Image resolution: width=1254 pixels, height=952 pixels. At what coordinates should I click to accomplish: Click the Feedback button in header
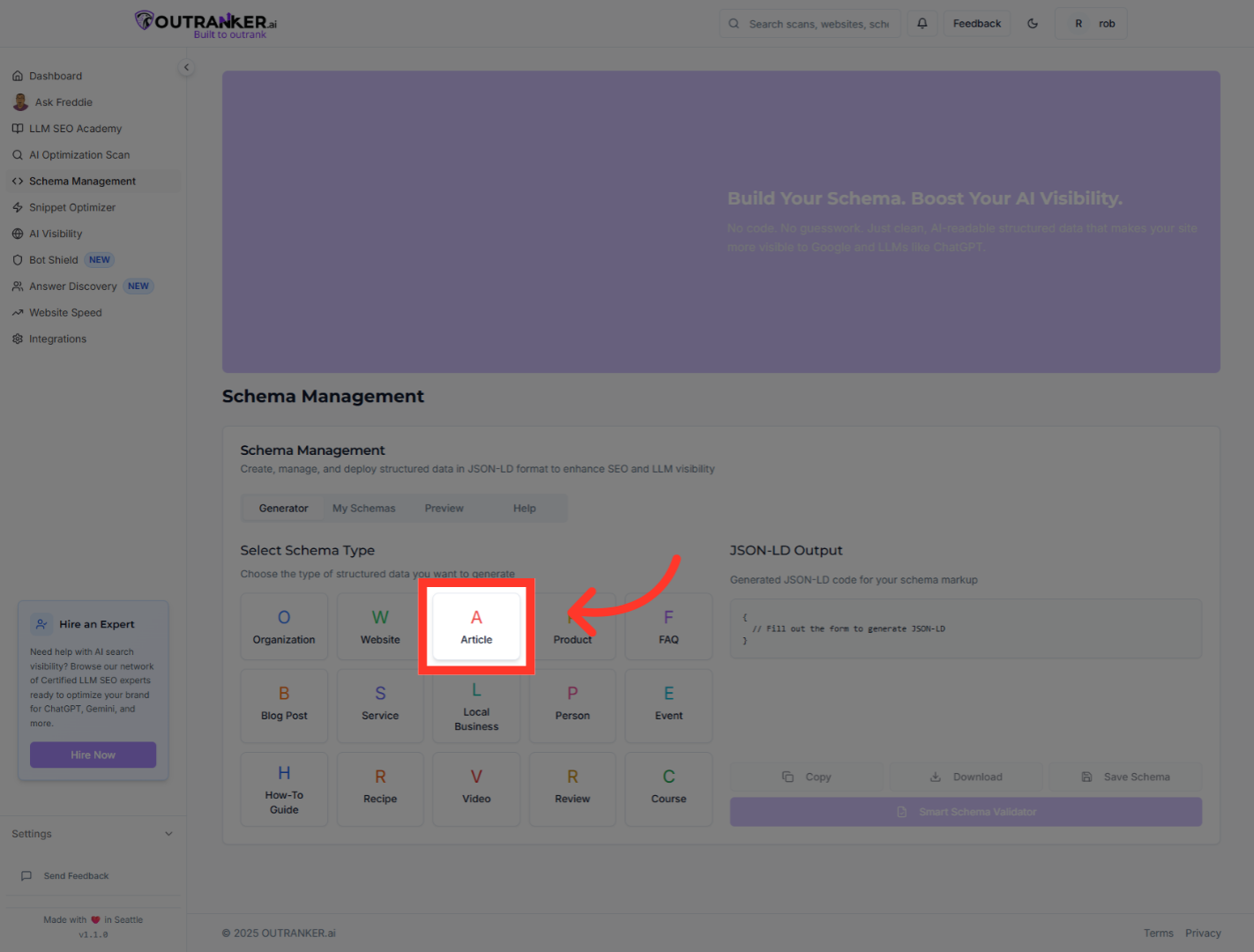coord(976,24)
